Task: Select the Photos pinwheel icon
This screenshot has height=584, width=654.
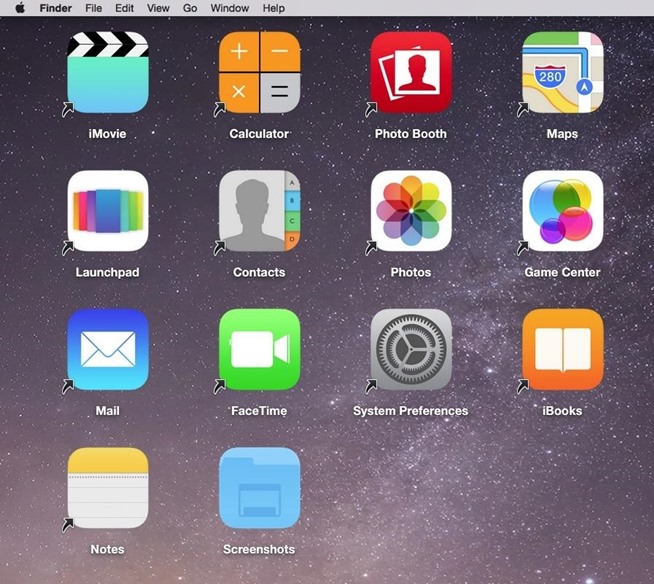Action: click(x=411, y=211)
